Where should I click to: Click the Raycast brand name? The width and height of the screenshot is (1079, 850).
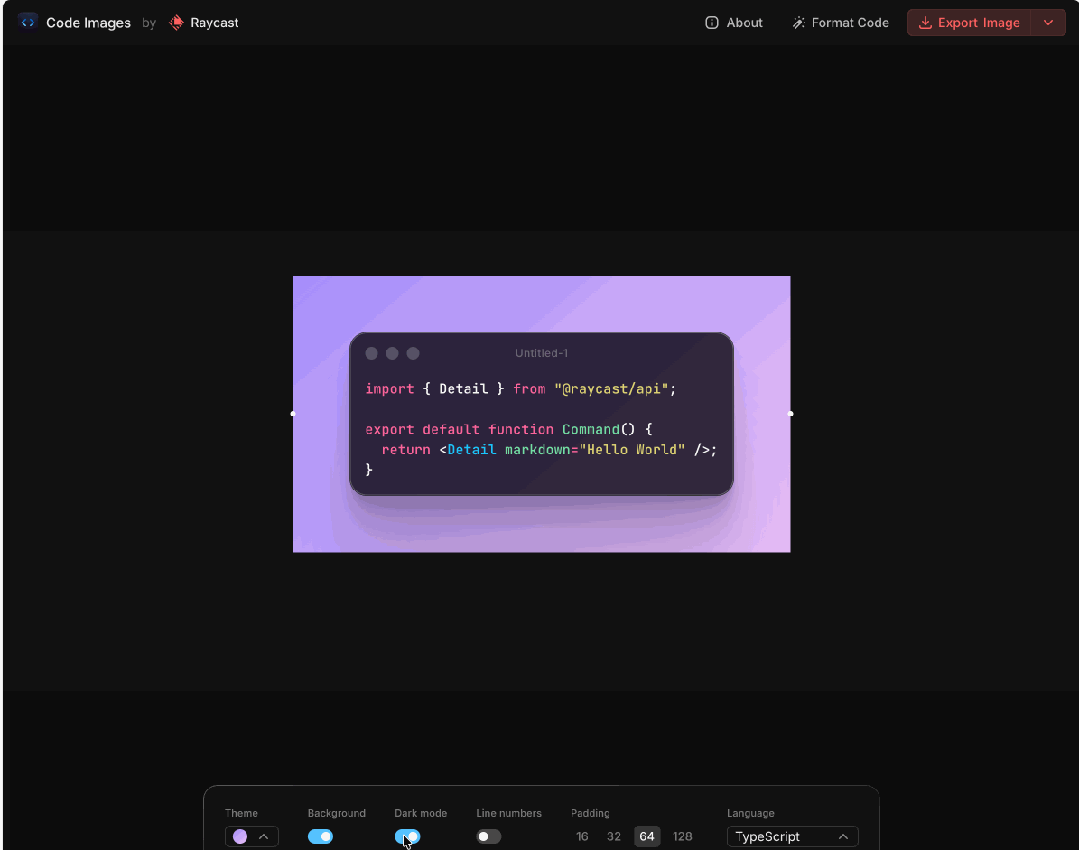[214, 23]
